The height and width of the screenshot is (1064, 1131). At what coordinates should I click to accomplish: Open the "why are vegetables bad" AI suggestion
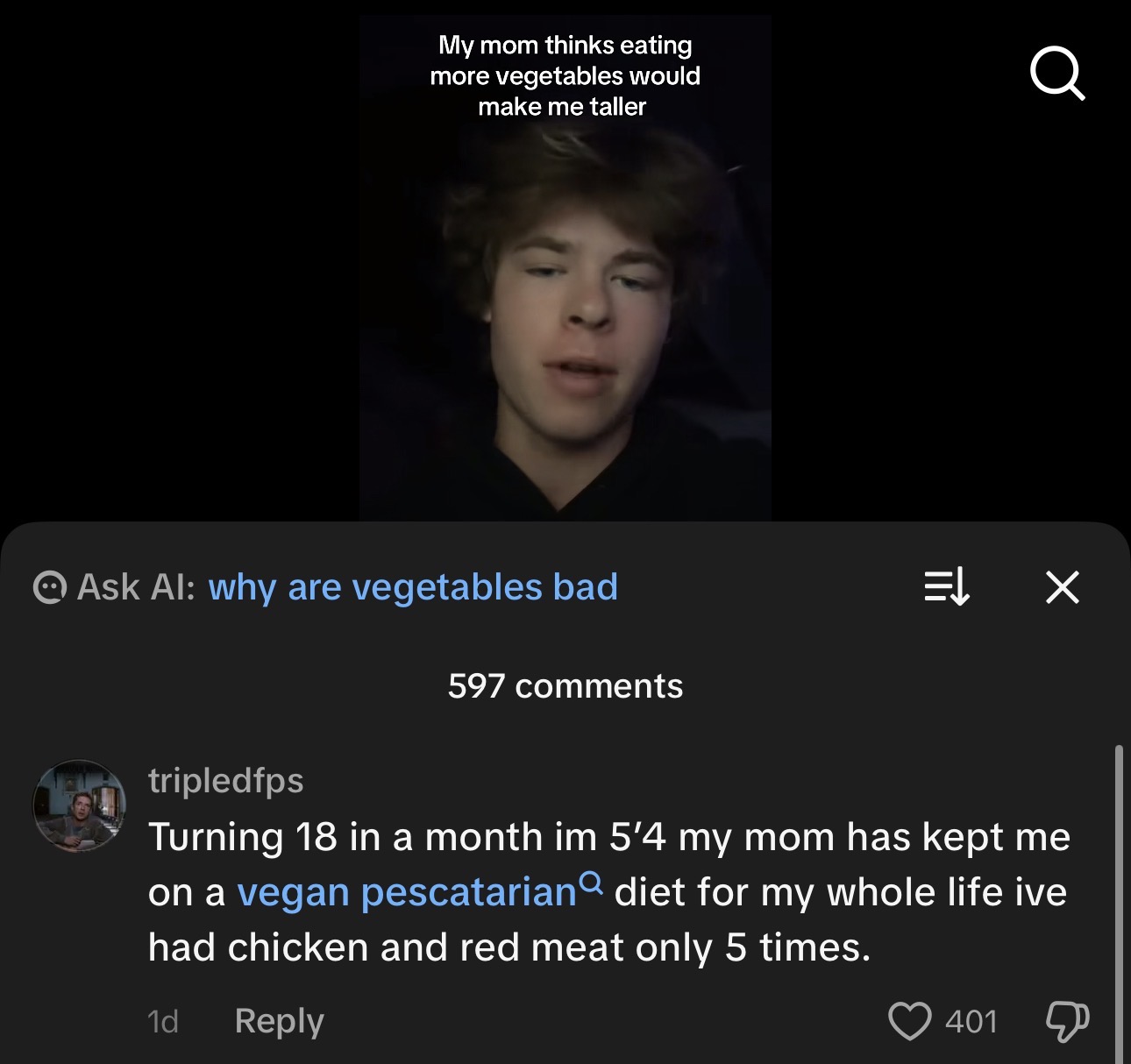point(413,587)
